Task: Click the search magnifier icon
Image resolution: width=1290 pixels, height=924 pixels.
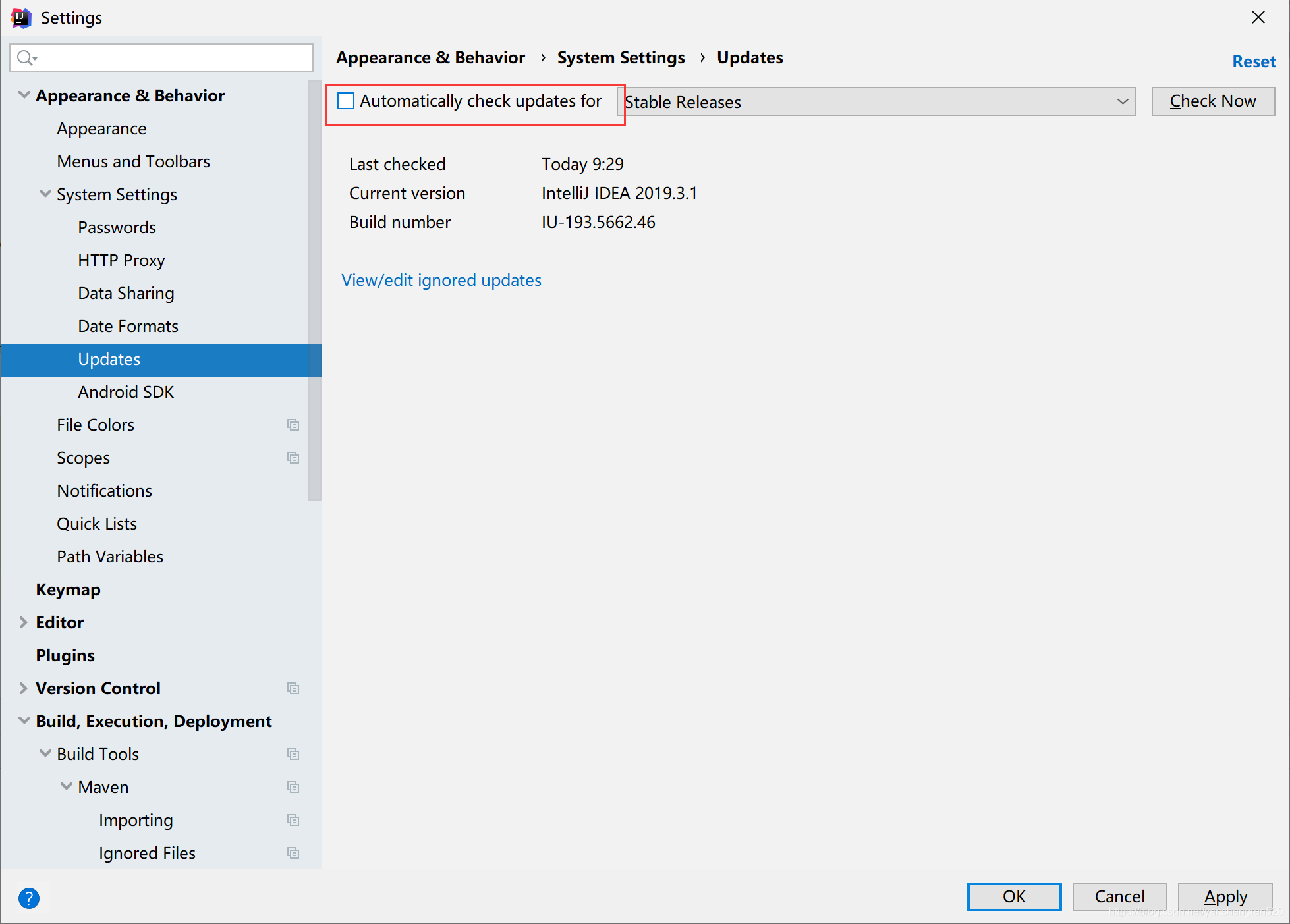Action: pos(26,58)
